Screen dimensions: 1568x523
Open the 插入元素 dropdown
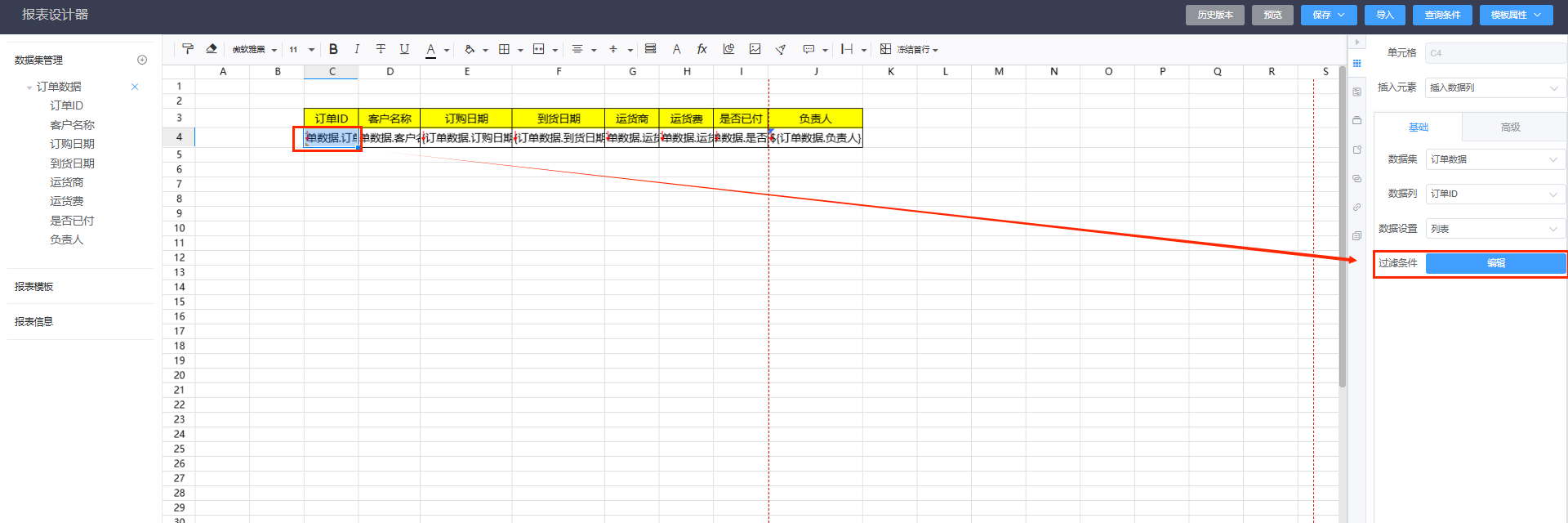pos(1494,87)
